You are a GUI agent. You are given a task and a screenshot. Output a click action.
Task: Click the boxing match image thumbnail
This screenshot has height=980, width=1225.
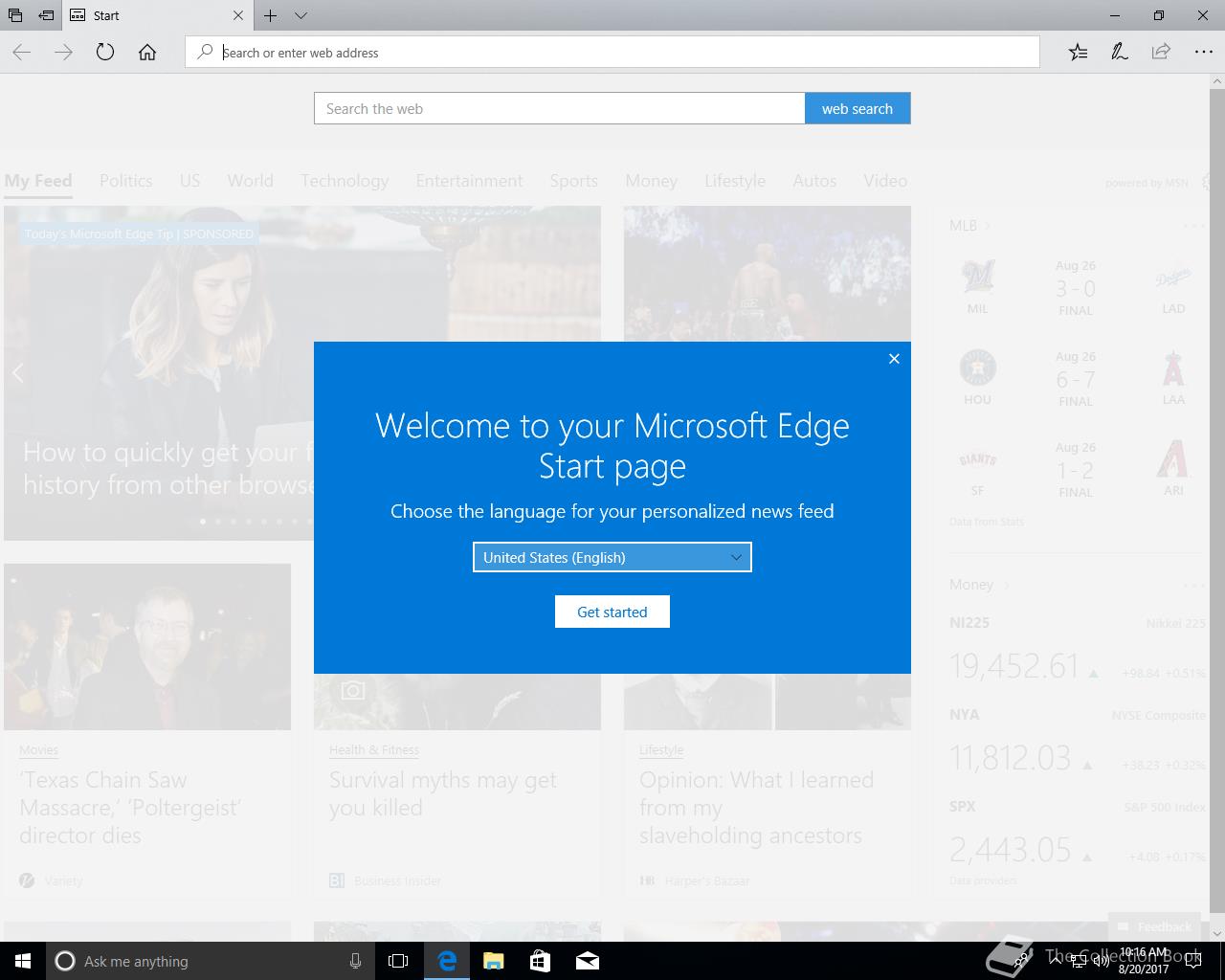(x=768, y=274)
